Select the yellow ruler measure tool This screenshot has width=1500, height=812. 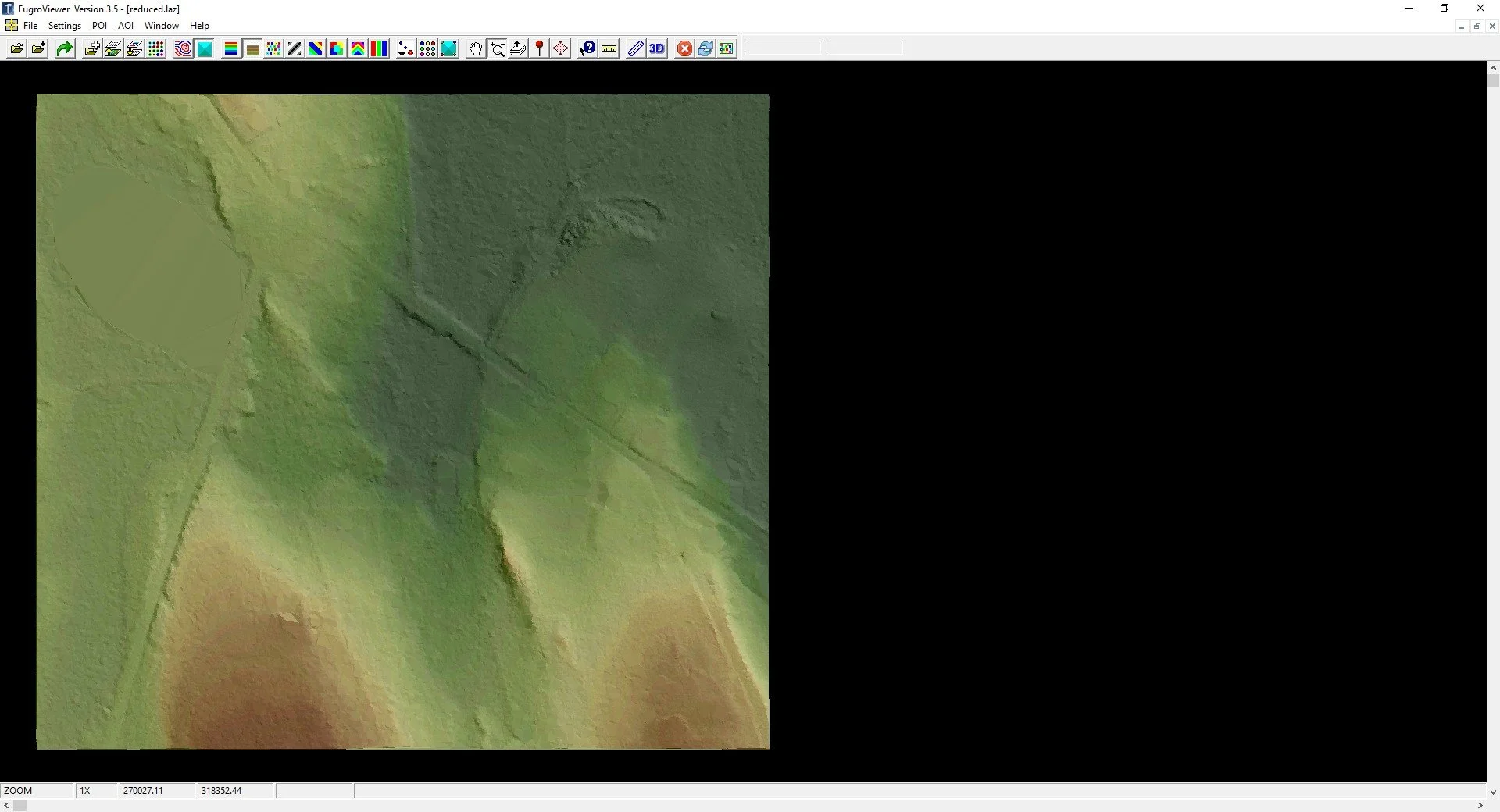tap(609, 48)
